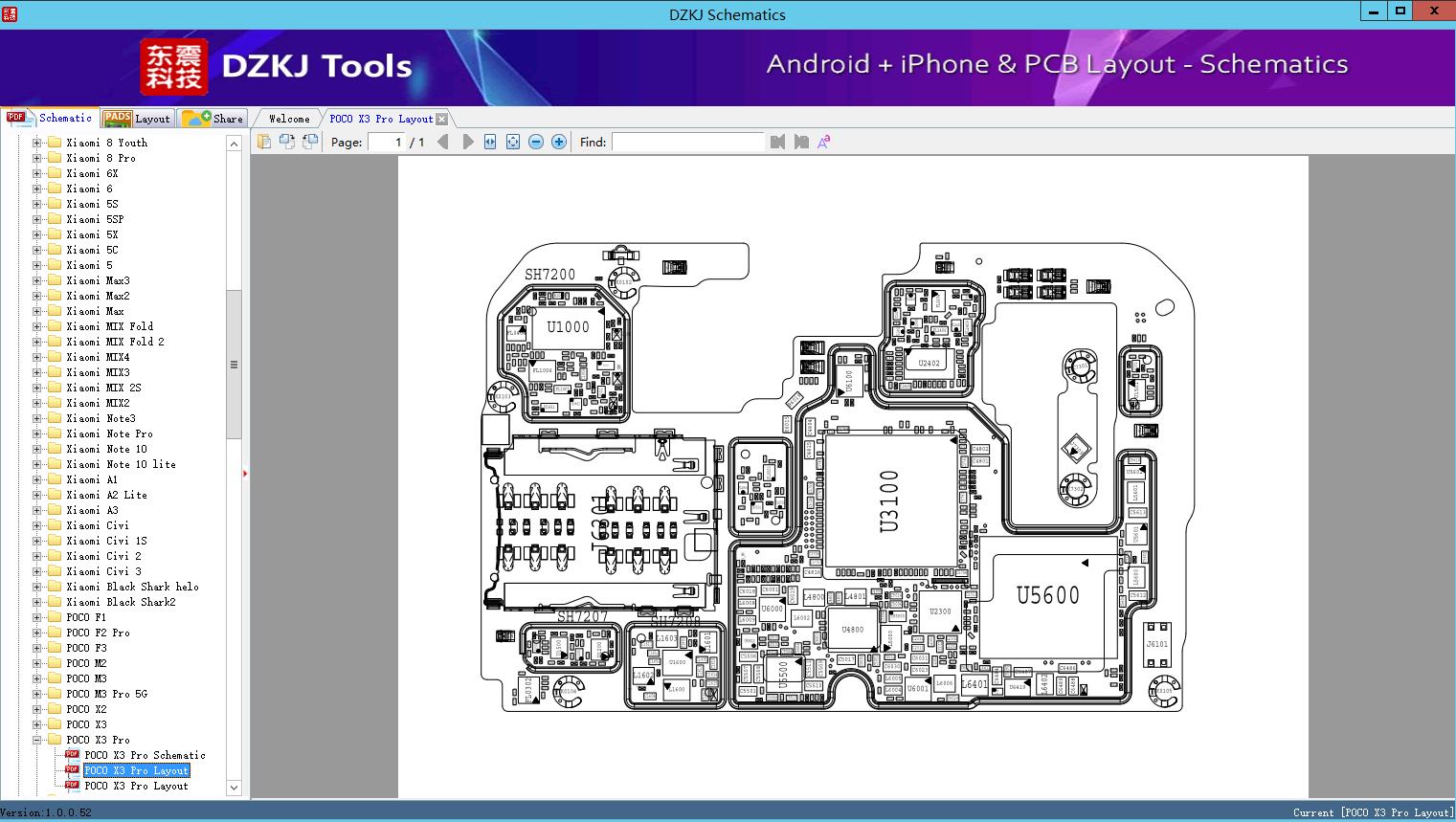Switch to the Schematic tab

point(50,118)
